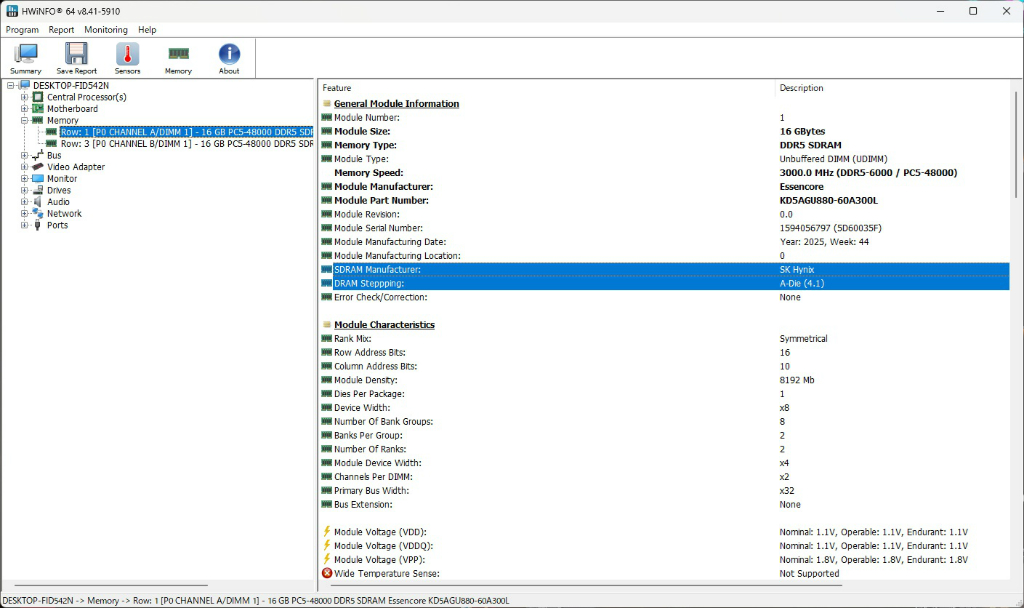Open Sensors thermometer icon
The height and width of the screenshot is (608, 1024).
click(127, 54)
